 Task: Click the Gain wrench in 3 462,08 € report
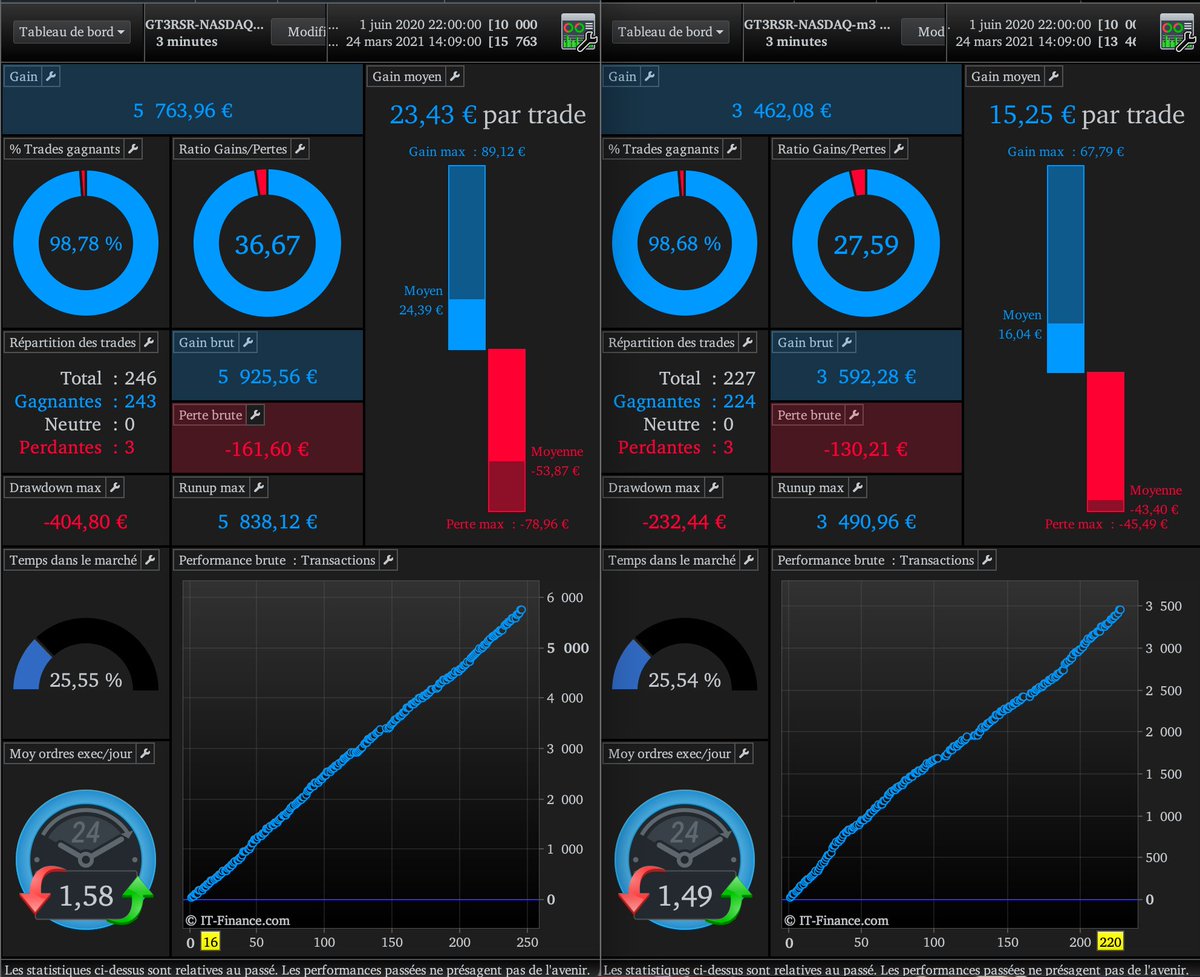click(651, 76)
